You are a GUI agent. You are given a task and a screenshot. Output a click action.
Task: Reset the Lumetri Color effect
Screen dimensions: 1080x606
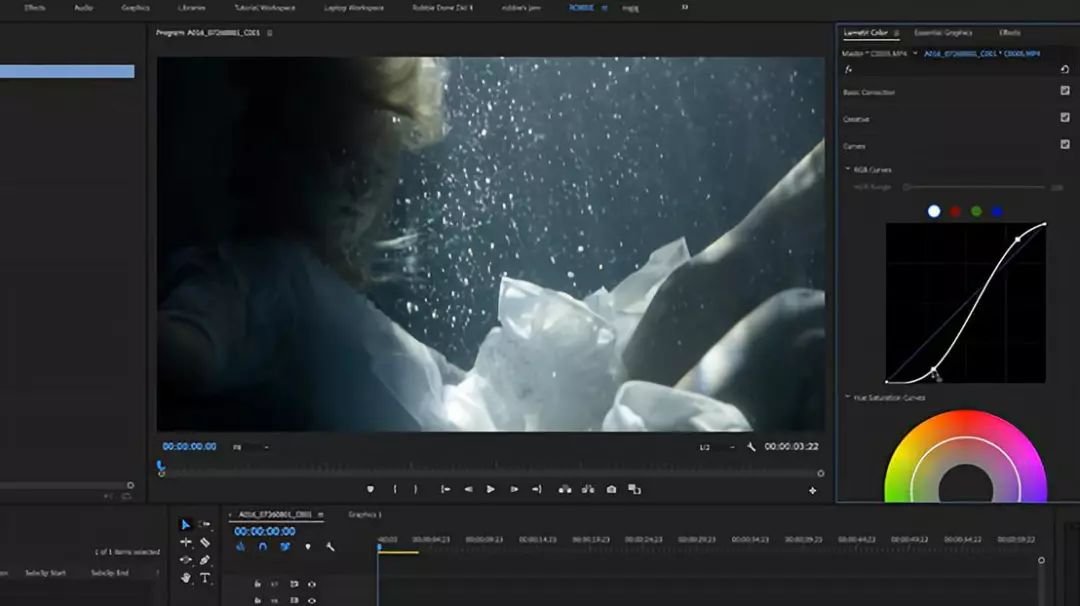coord(1064,70)
